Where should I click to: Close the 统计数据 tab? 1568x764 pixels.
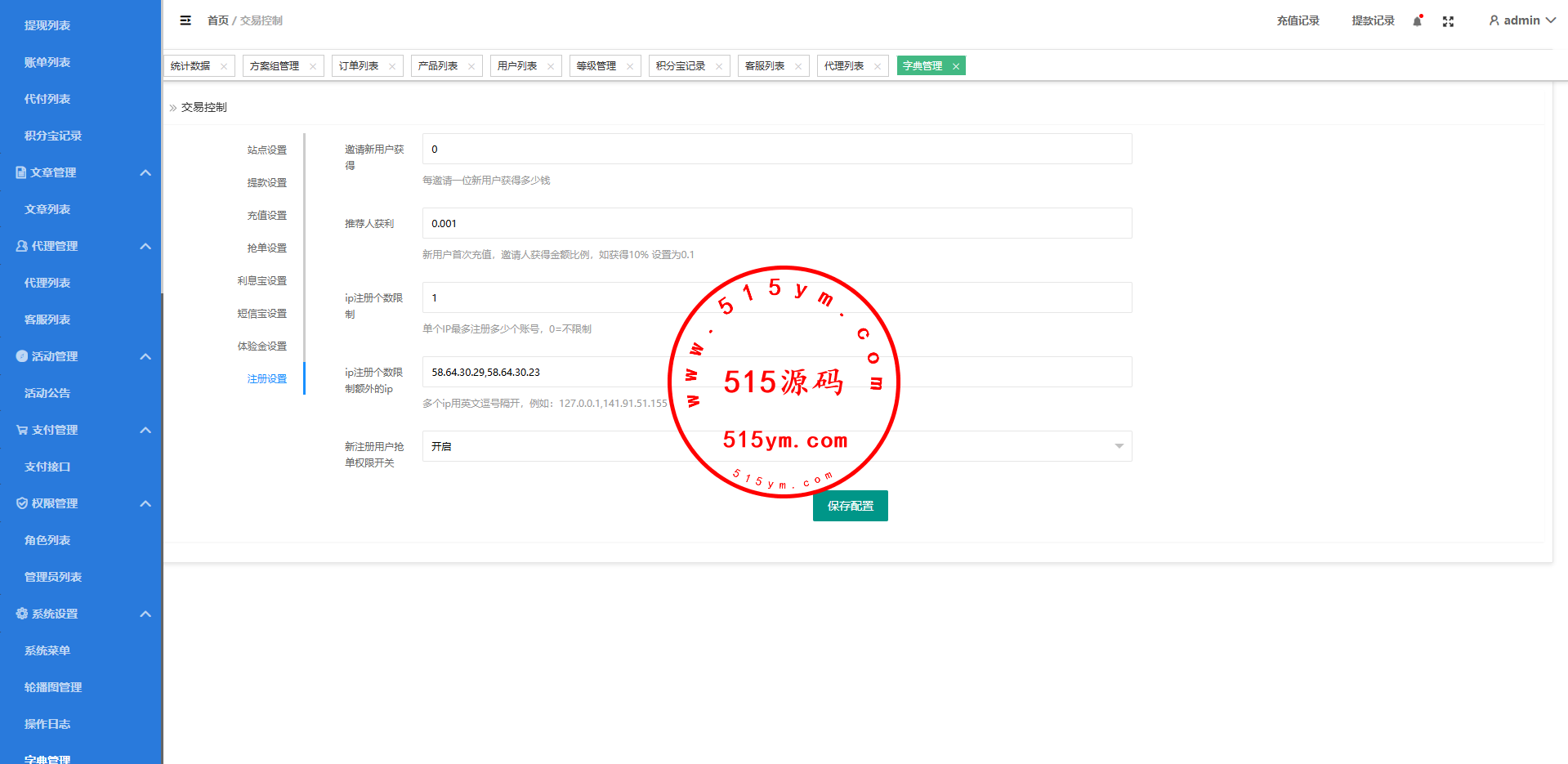[224, 67]
